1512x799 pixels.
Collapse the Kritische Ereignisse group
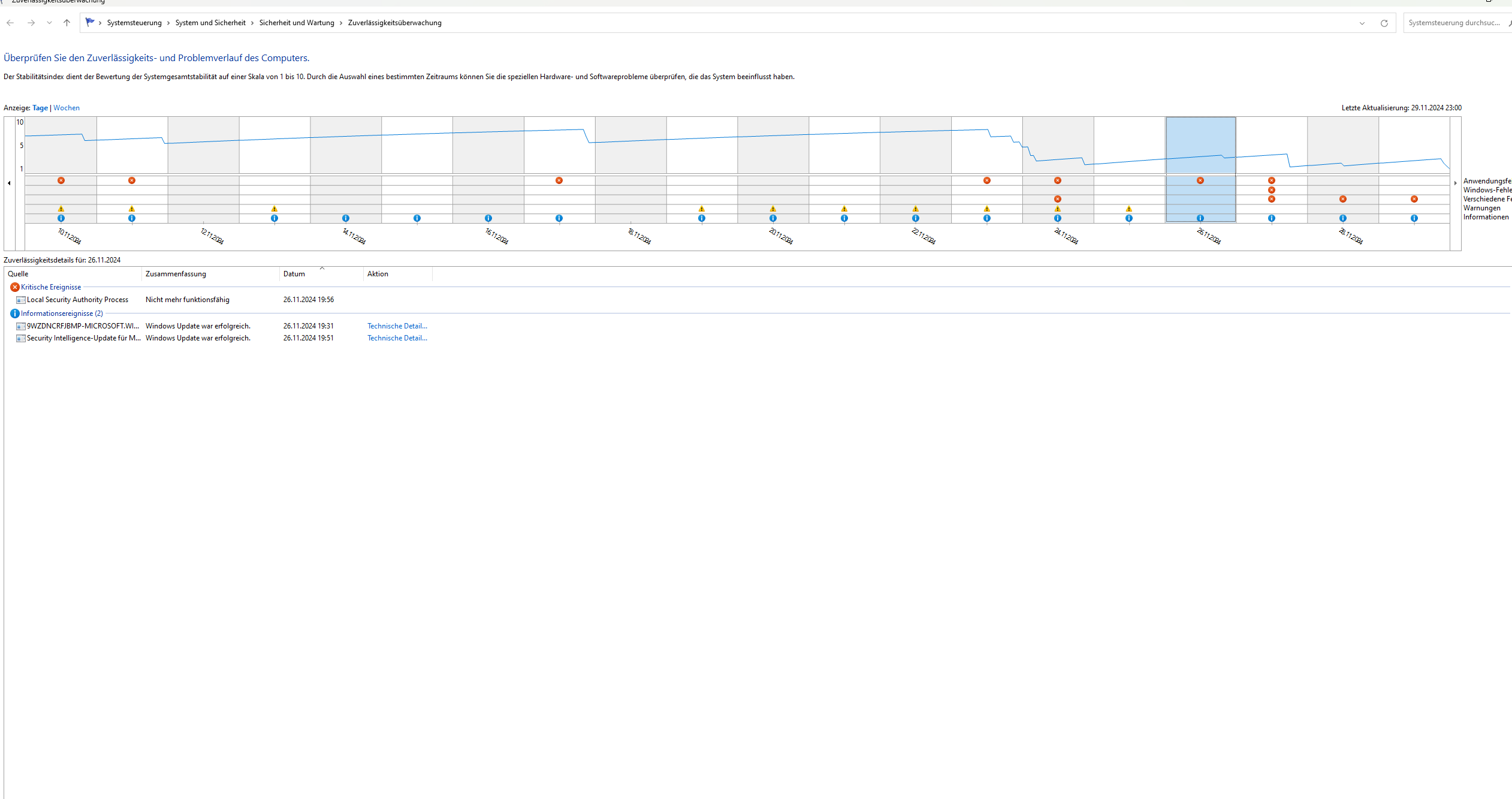pyautogui.click(x=50, y=287)
